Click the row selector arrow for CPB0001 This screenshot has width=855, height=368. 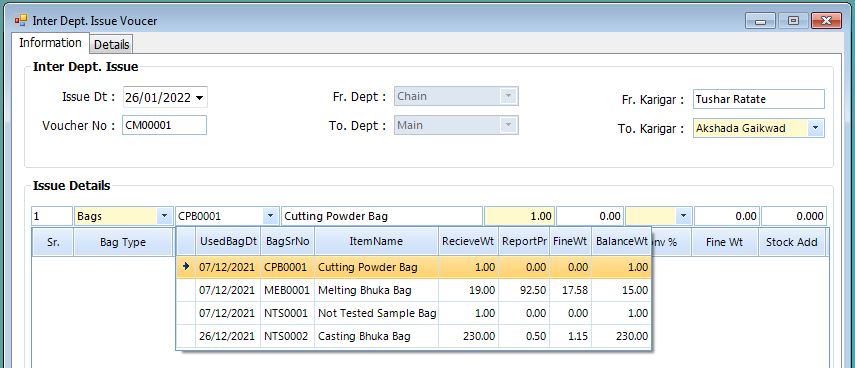click(186, 267)
